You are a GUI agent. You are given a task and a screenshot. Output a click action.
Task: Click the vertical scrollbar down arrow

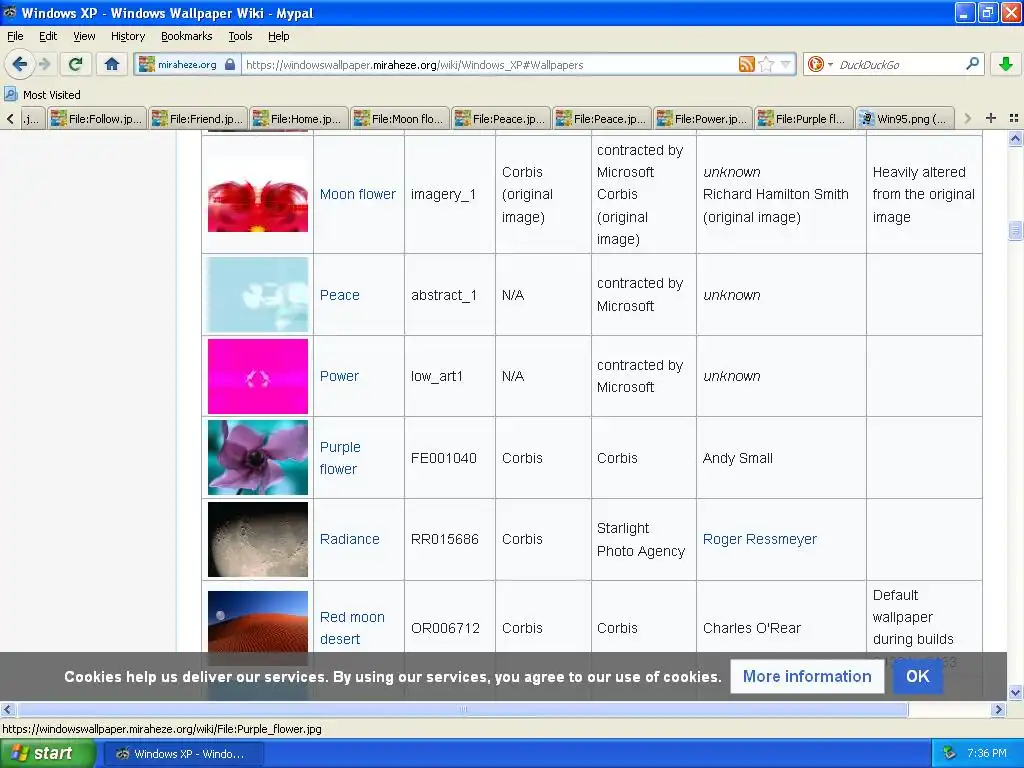[x=1015, y=692]
